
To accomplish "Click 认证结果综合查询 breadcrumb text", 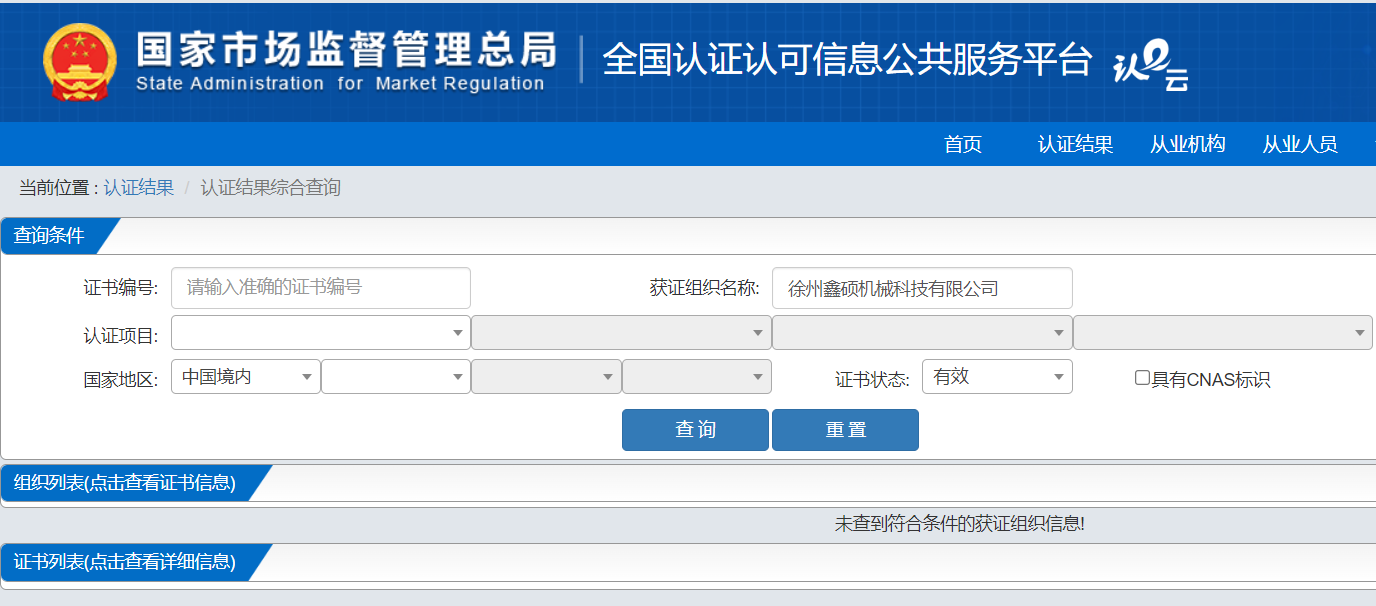I will tap(270, 188).
